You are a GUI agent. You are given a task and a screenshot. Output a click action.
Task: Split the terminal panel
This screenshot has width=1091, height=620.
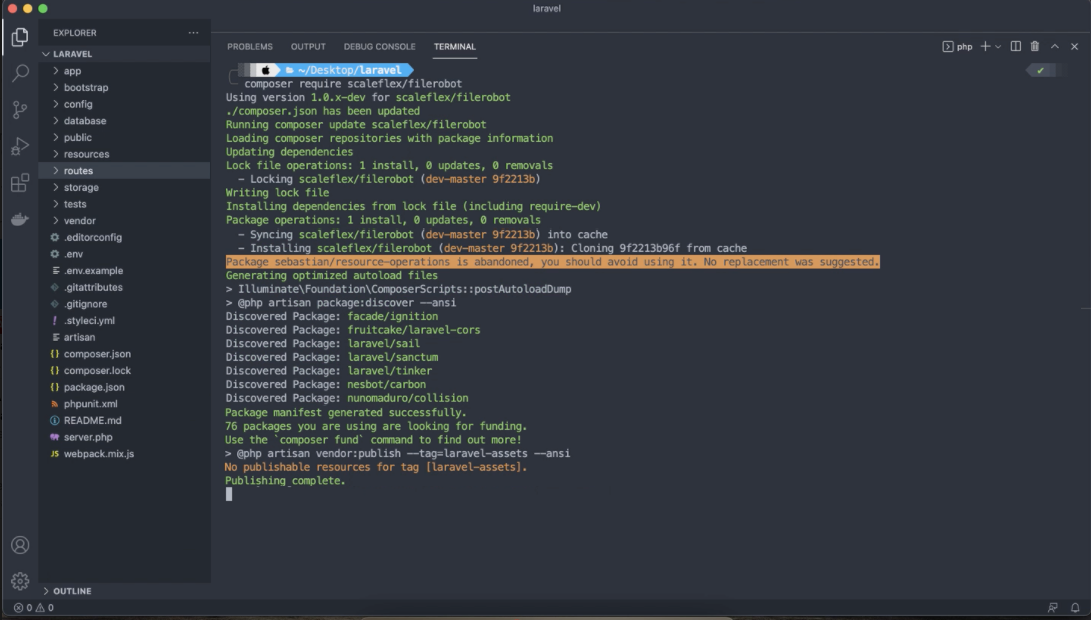click(x=1015, y=46)
